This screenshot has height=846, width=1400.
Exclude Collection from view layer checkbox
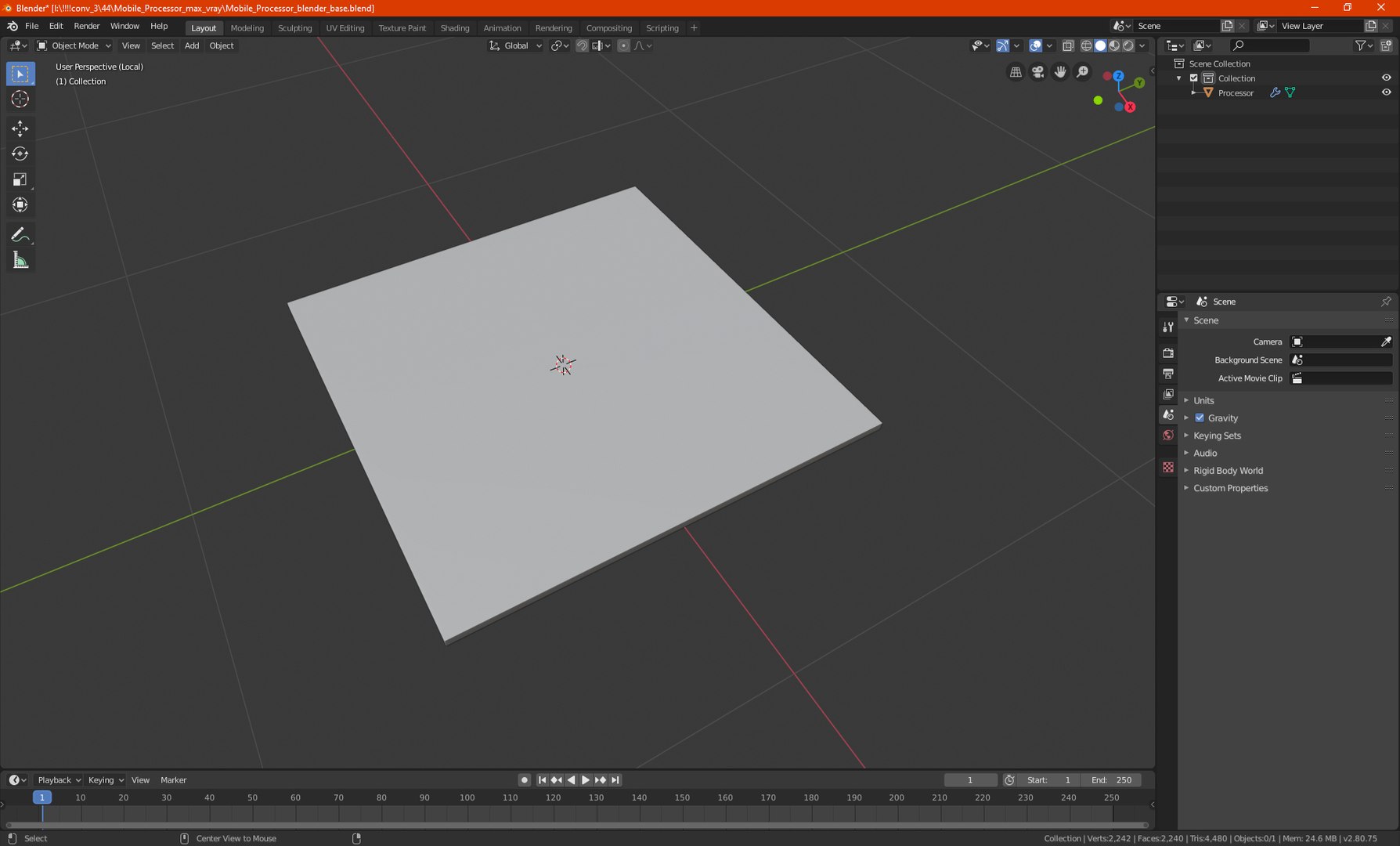point(1194,78)
